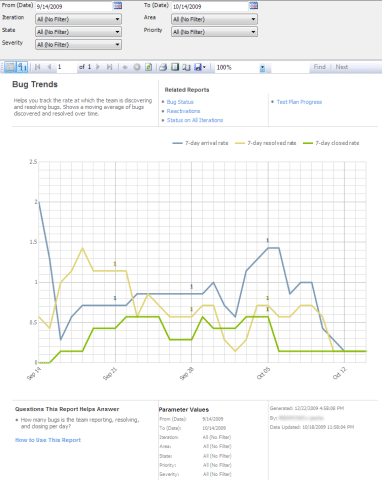Open the 100% zoom dropdown
Screen dimensions: 382x480
(262, 68)
